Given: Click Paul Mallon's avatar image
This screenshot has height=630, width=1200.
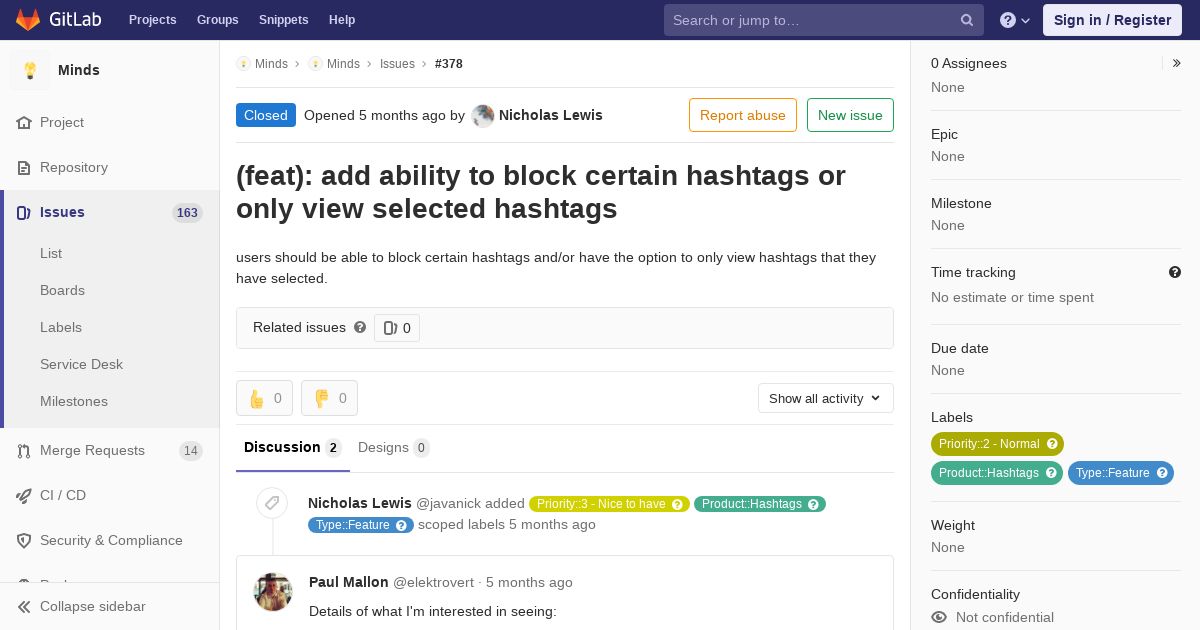Looking at the screenshot, I should point(273,592).
